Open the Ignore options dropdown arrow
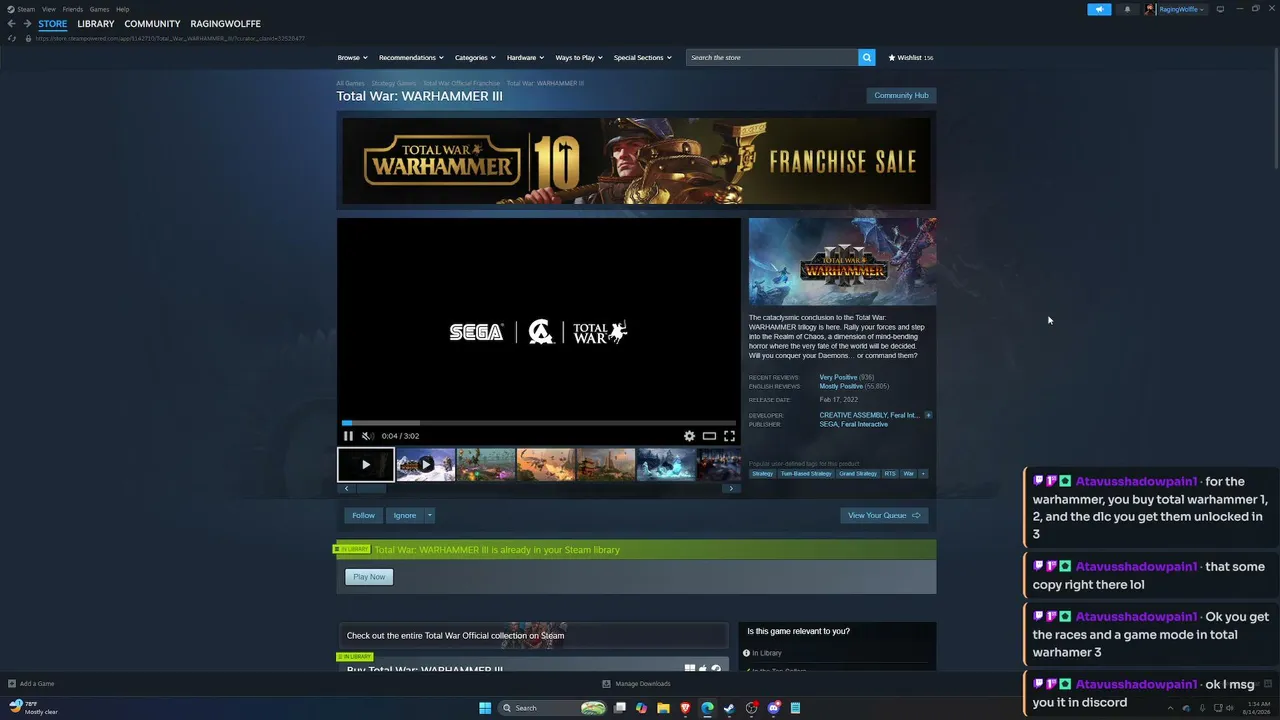The height and width of the screenshot is (720, 1280). (x=430, y=515)
